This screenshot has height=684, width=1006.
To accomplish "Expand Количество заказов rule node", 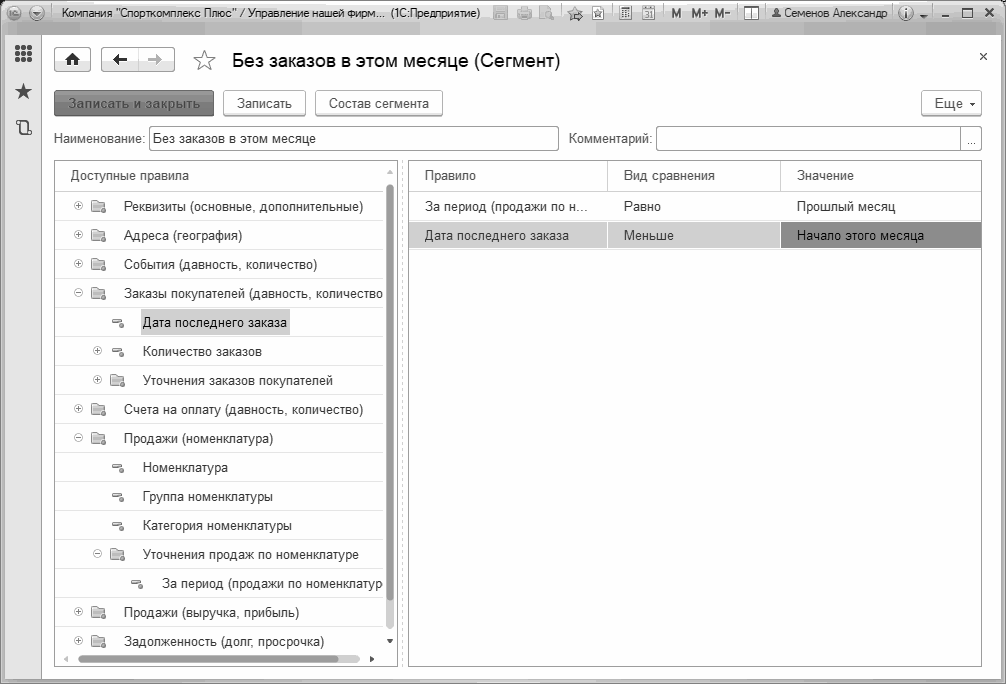I will [x=98, y=350].
